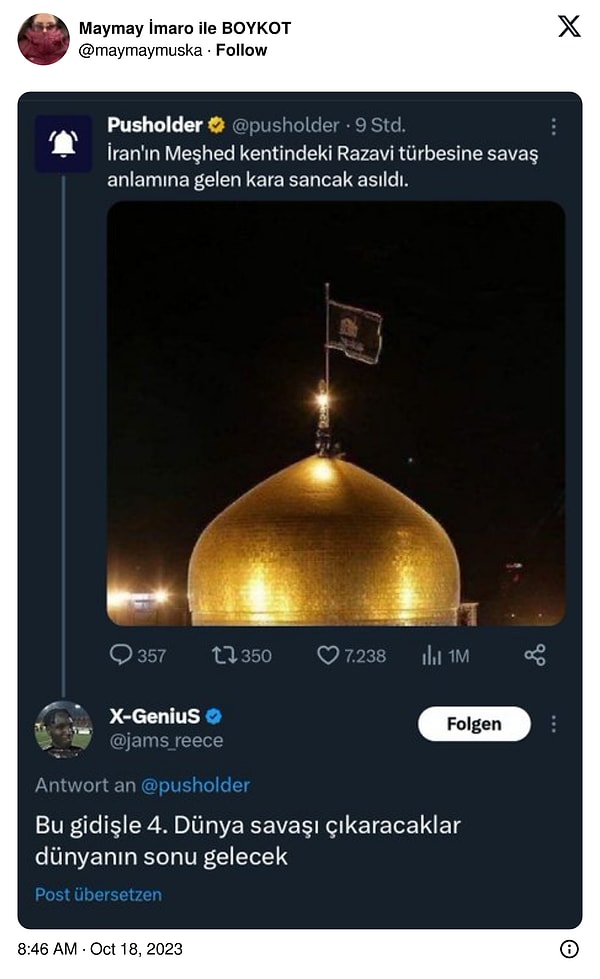The height and width of the screenshot is (979, 600).
Task: Open the tweet info icon
Action: (569, 949)
